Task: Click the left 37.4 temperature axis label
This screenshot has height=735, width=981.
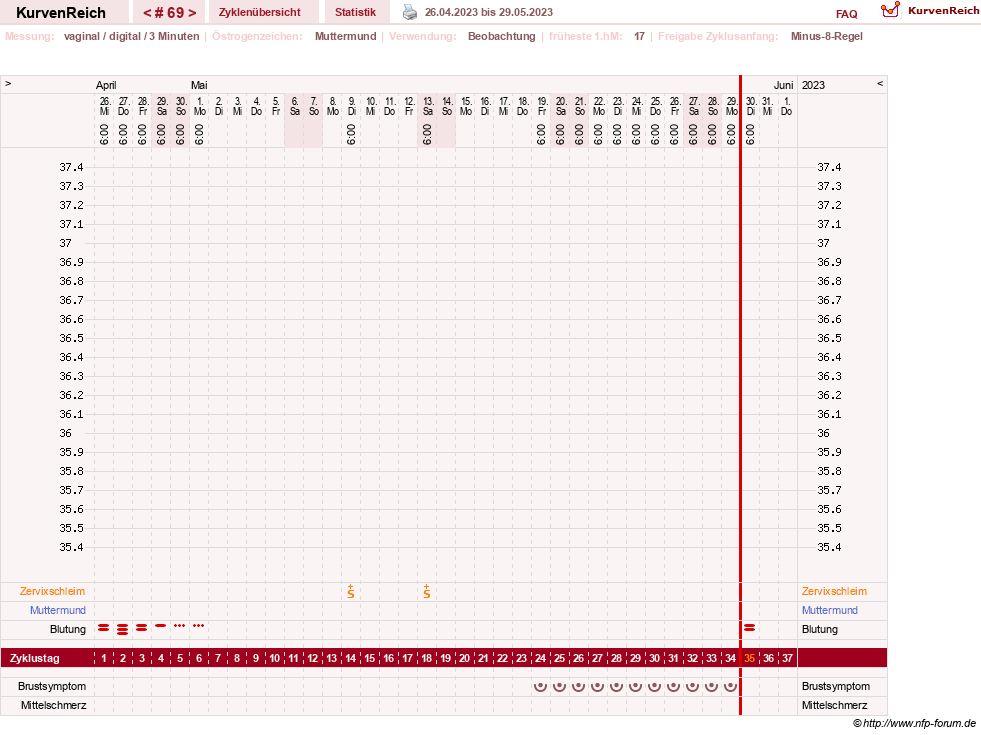Action: [x=71, y=167]
